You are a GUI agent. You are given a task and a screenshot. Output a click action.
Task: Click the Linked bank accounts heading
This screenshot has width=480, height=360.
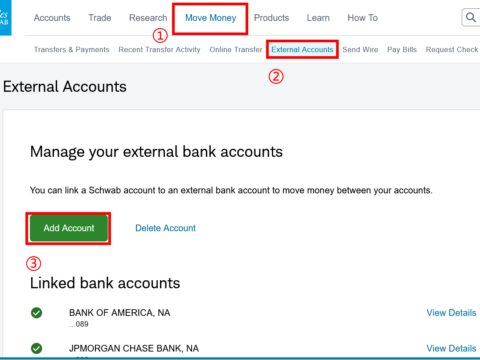point(105,283)
